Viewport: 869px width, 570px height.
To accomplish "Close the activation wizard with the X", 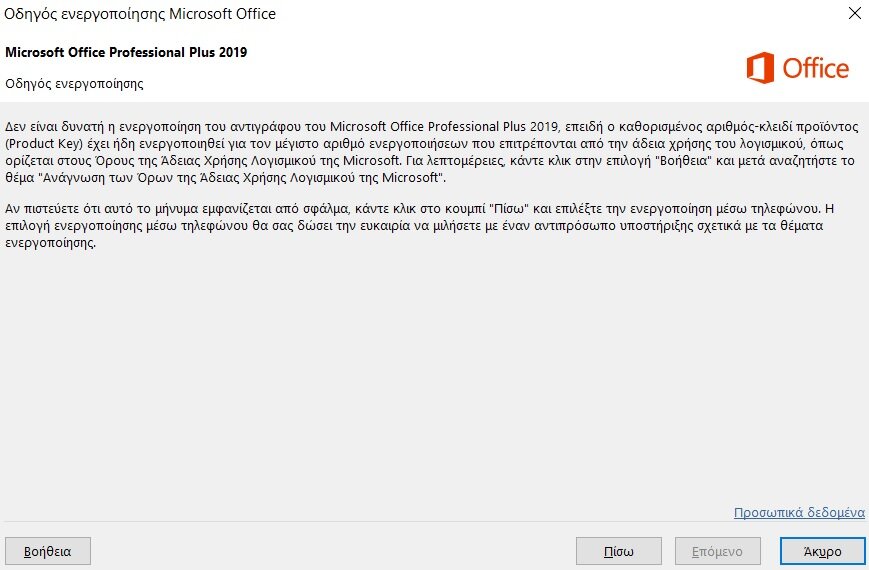I will (x=855, y=13).
